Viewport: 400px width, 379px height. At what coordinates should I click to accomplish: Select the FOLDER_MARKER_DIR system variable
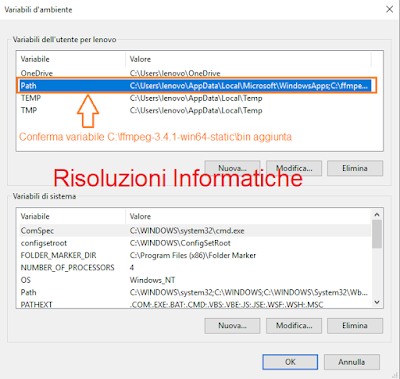point(194,255)
